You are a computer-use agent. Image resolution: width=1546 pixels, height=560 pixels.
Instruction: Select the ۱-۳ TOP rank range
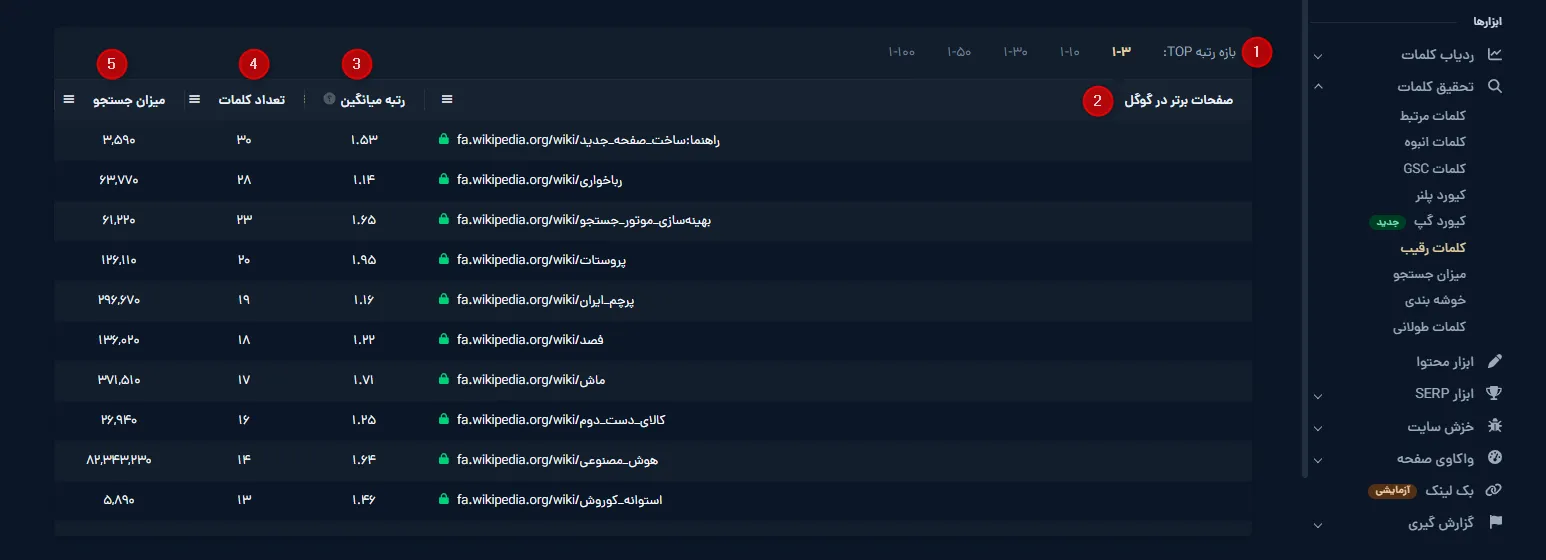pyautogui.click(x=1120, y=52)
